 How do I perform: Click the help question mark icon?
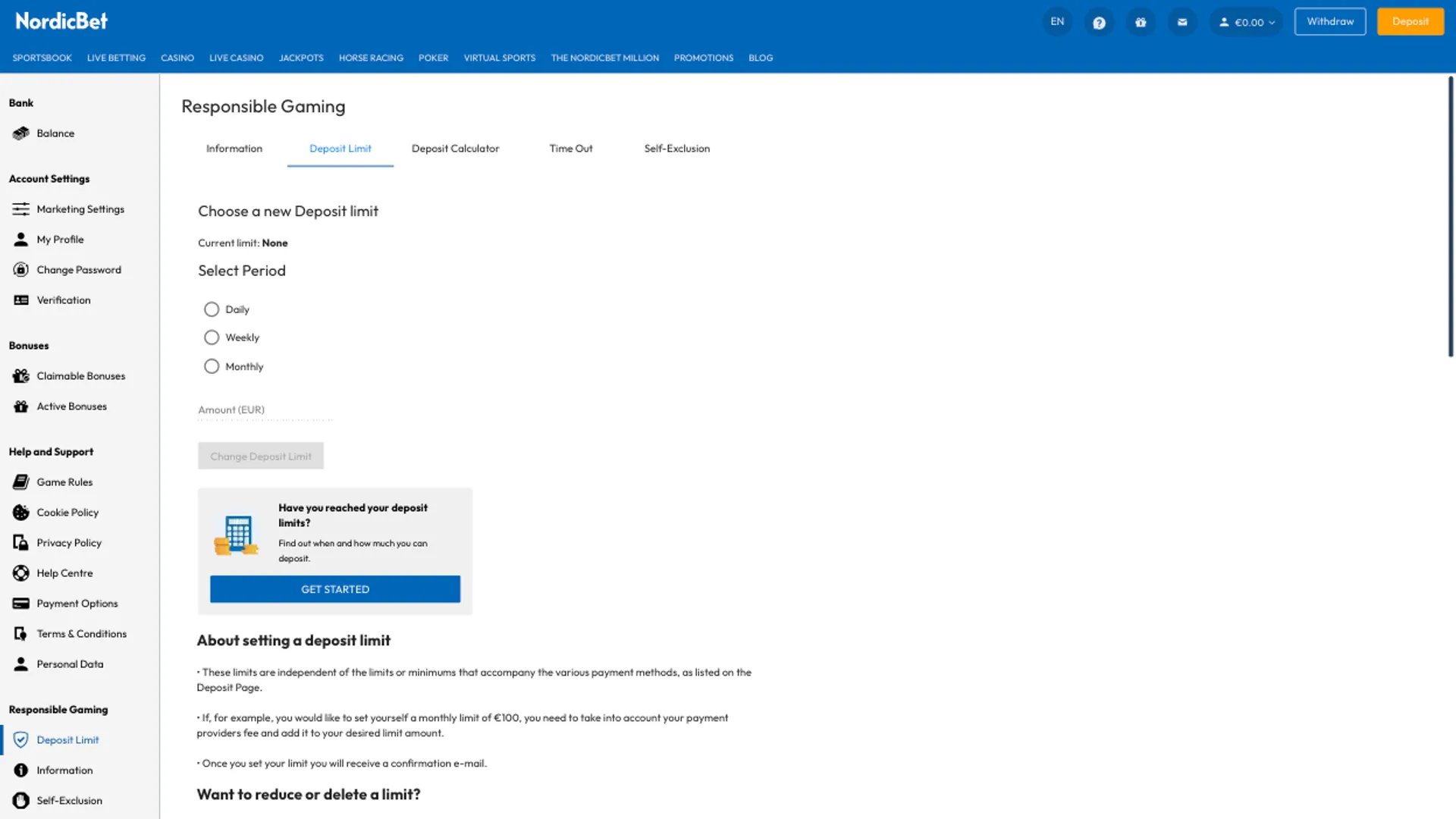pyautogui.click(x=1099, y=22)
